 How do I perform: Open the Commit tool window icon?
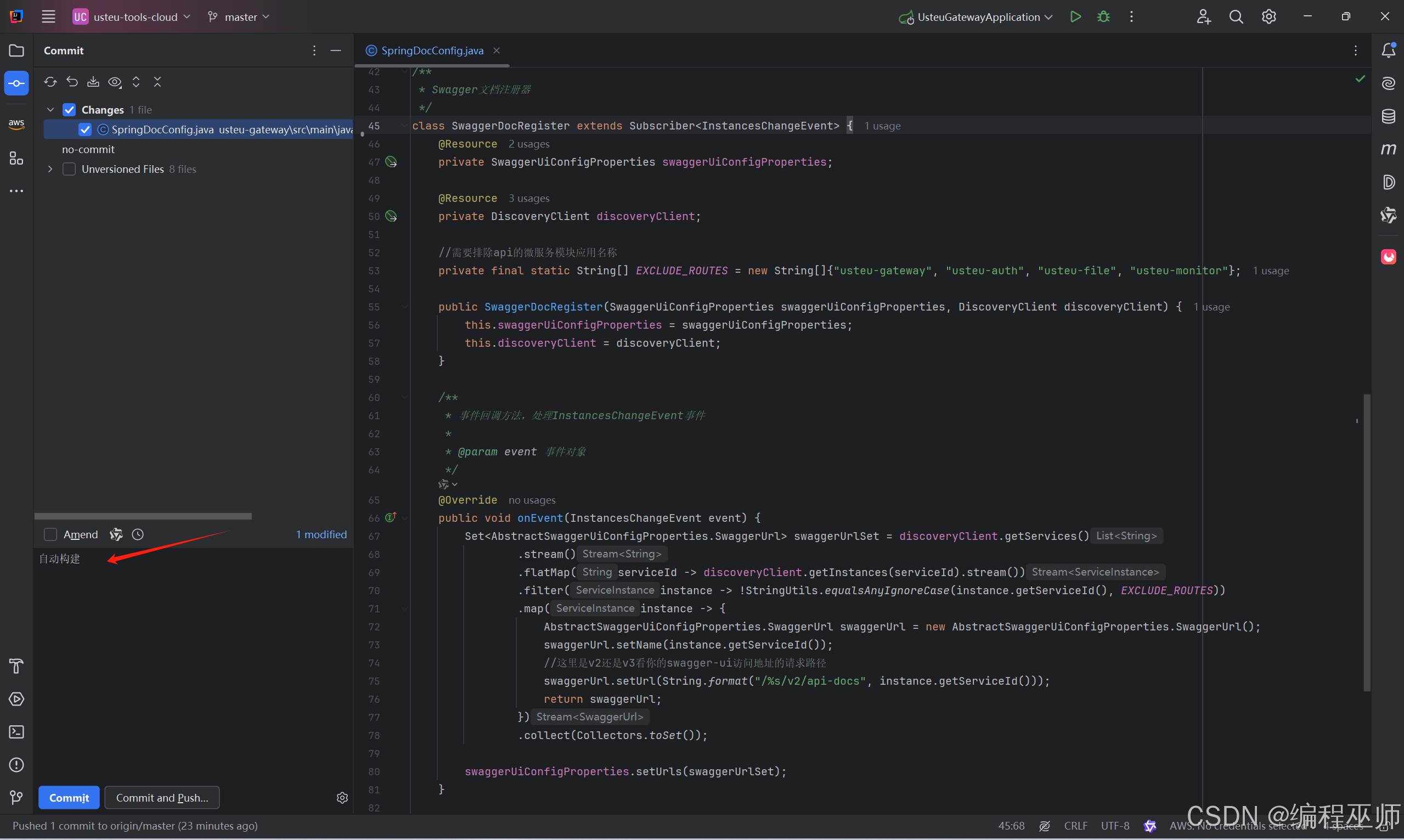(x=16, y=83)
